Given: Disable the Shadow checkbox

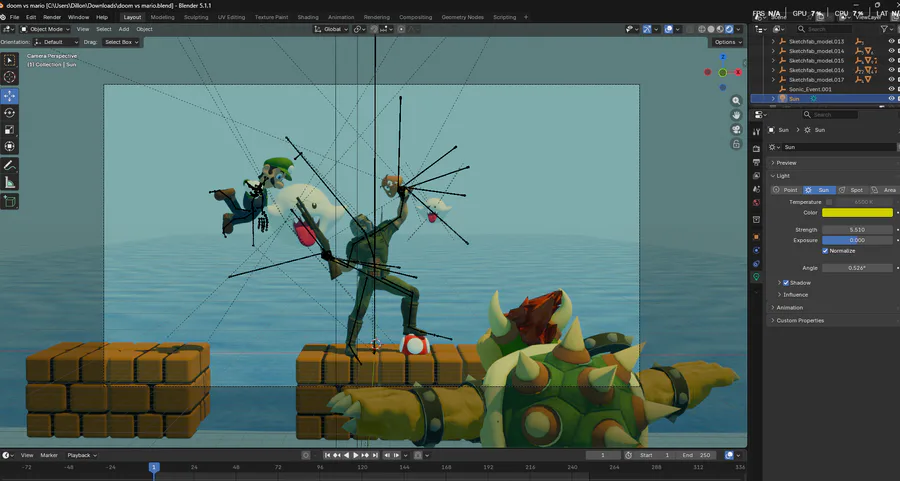Looking at the screenshot, I should click(x=786, y=282).
